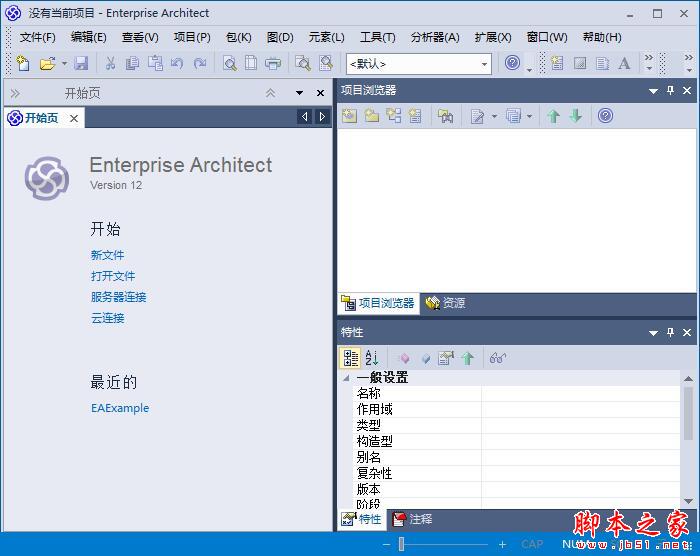Image resolution: width=700 pixels, height=556 pixels.
Task: Click New Diagram icon in Project Browser
Action: click(x=394, y=116)
